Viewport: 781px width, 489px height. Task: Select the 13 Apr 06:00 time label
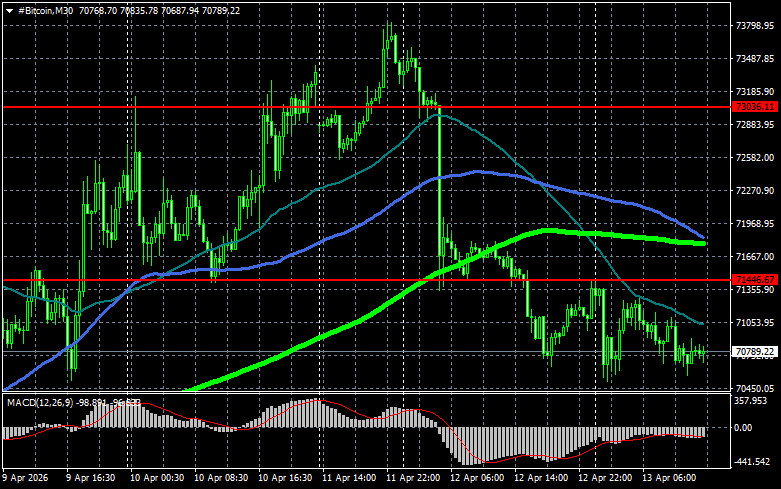click(669, 478)
